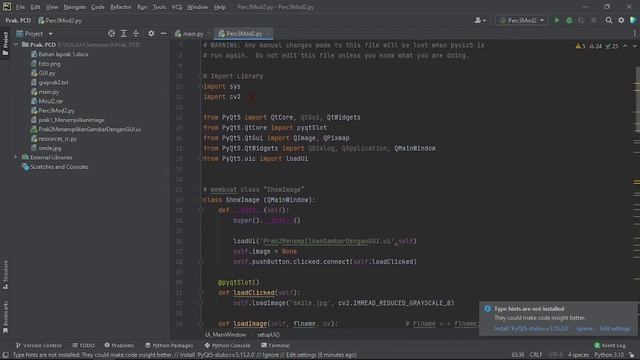Go to next highlighted error arrow
640x360 pixels.
634,46
